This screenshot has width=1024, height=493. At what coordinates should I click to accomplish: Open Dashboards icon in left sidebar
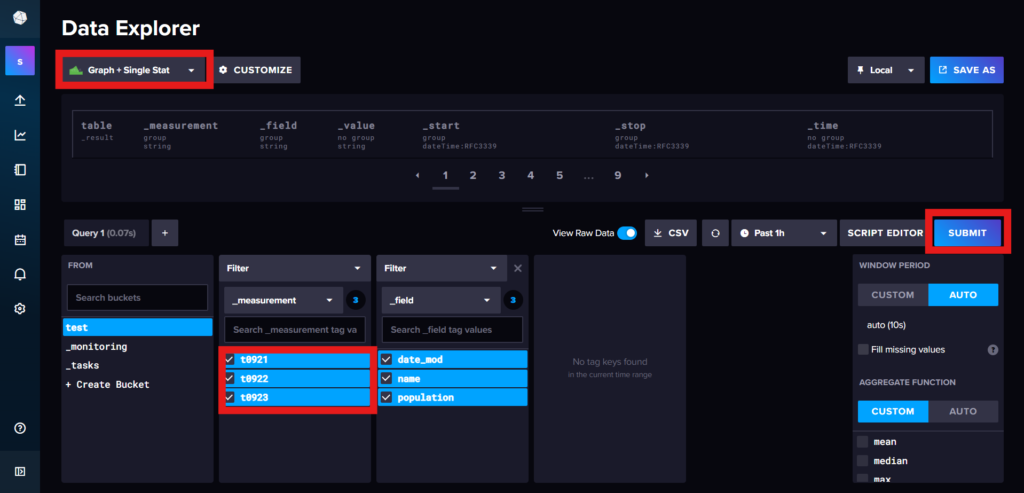click(x=20, y=205)
